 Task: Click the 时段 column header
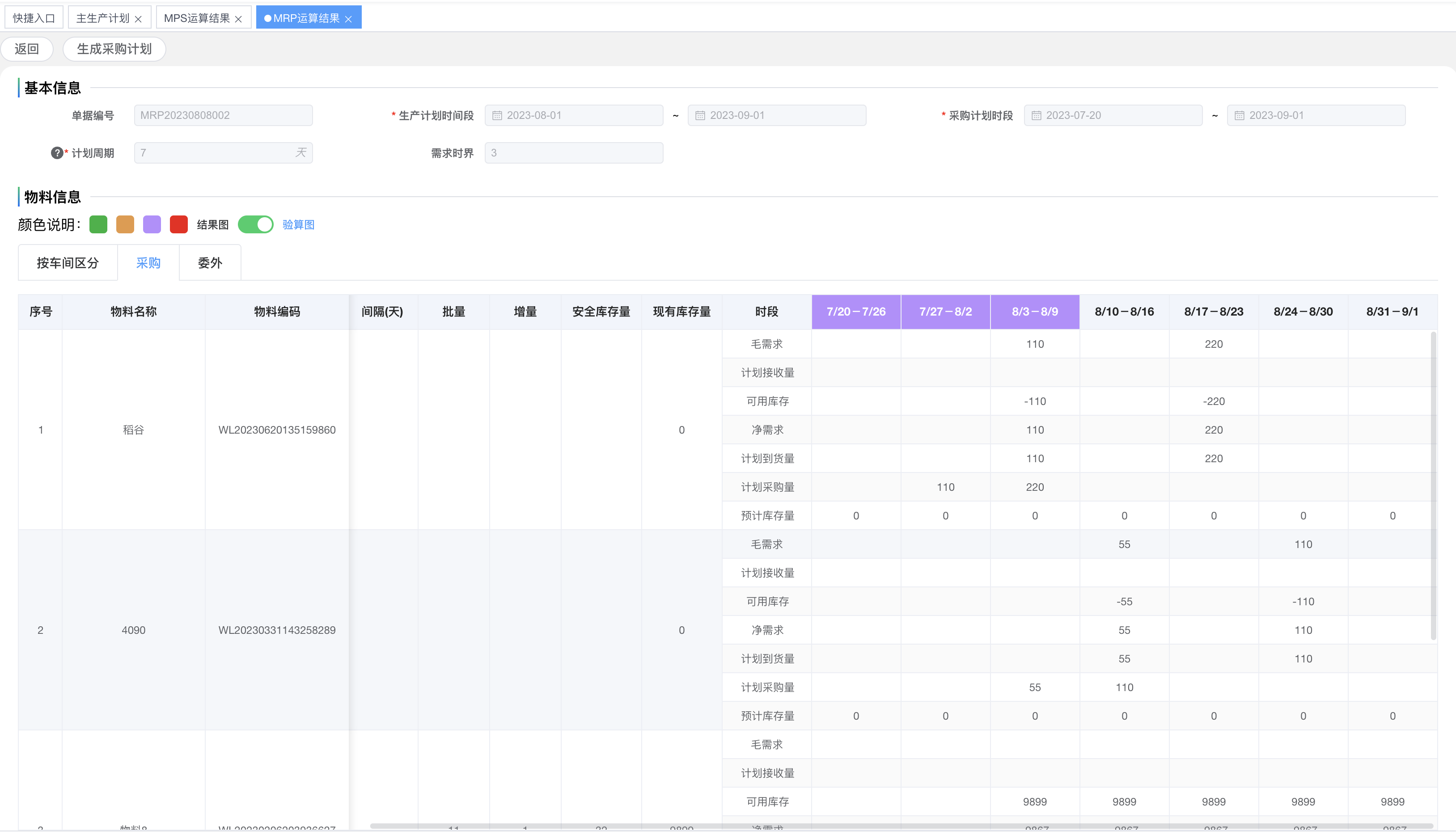(767, 312)
